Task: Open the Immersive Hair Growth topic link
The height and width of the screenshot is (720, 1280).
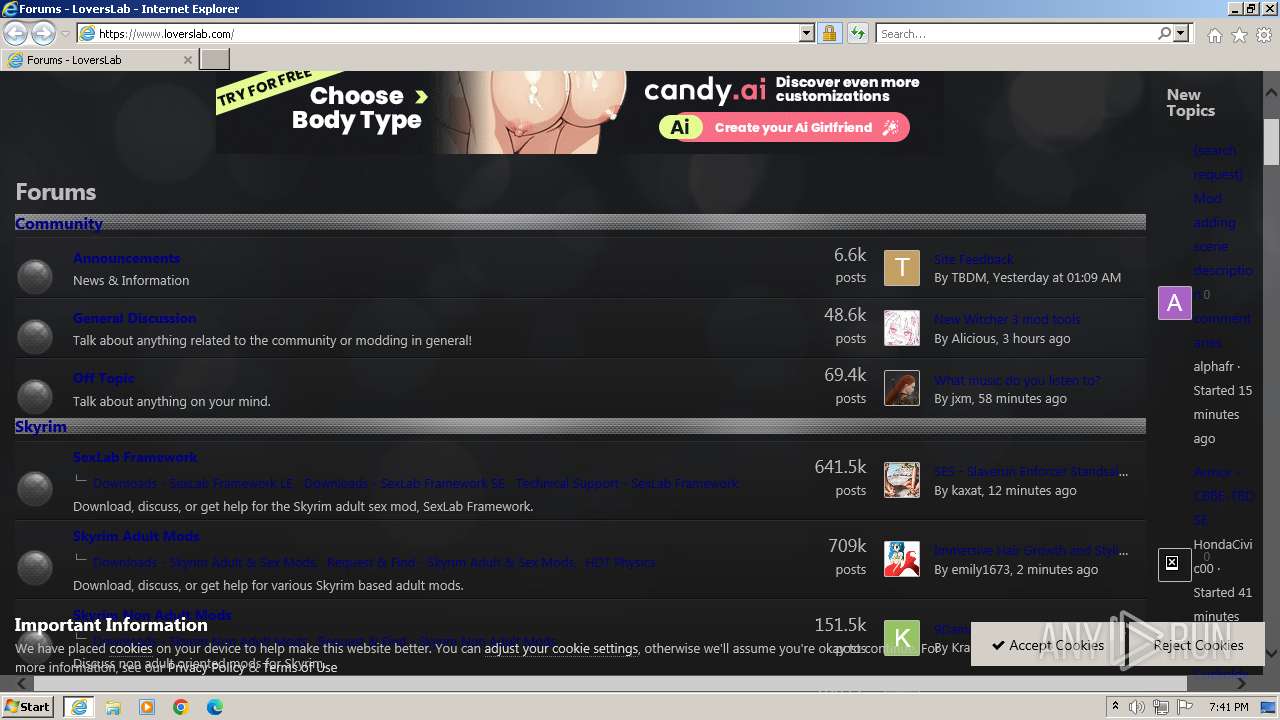Action: coord(1031,550)
